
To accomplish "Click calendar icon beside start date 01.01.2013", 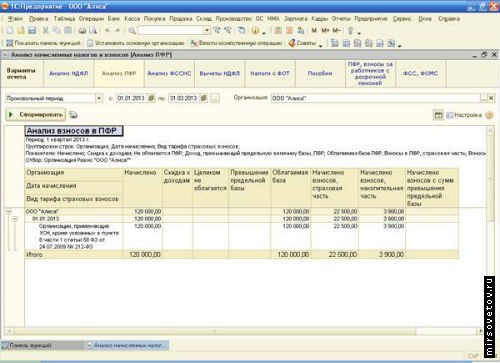I will tap(151, 98).
